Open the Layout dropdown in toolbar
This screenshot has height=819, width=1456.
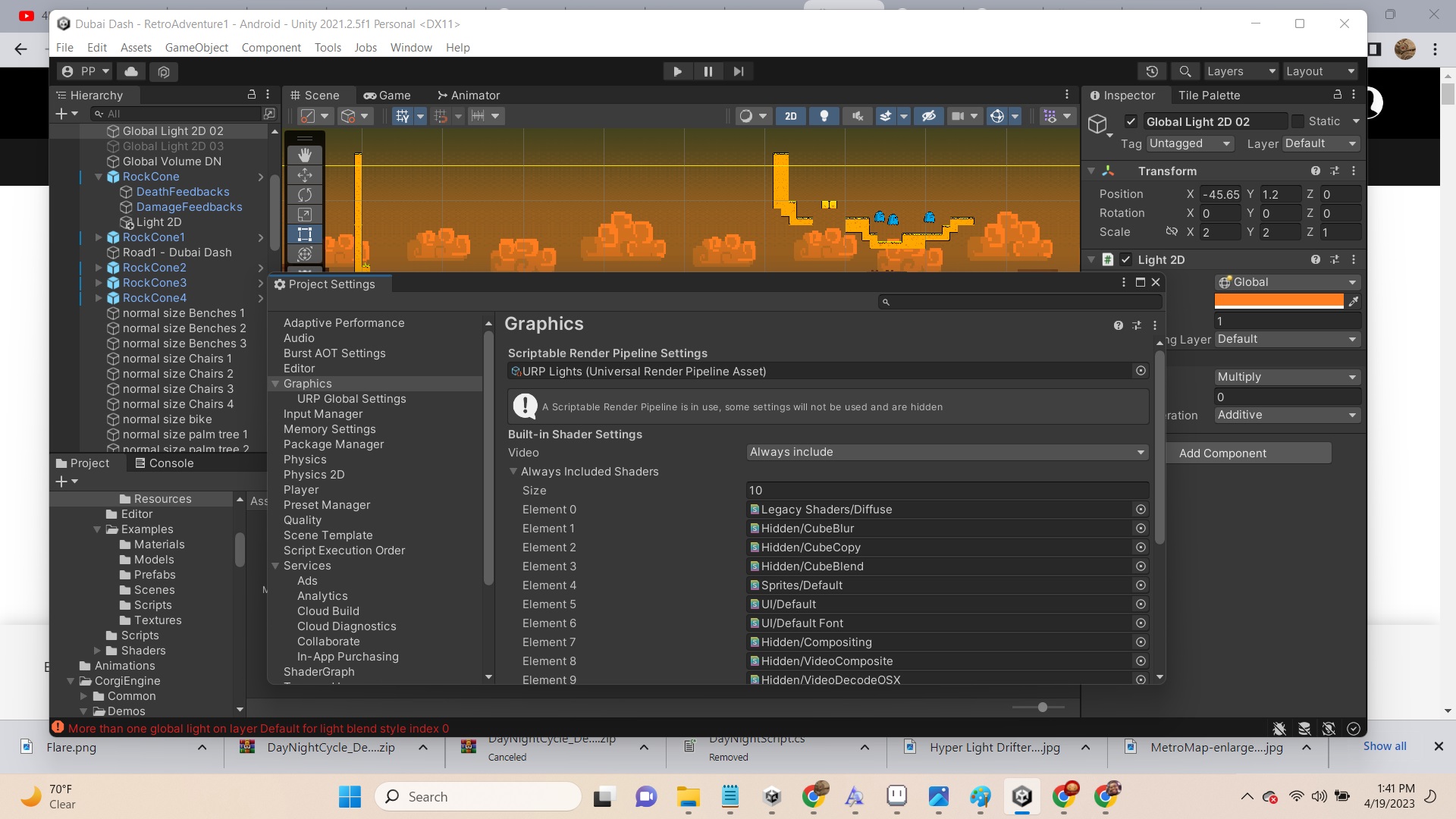click(x=1319, y=71)
